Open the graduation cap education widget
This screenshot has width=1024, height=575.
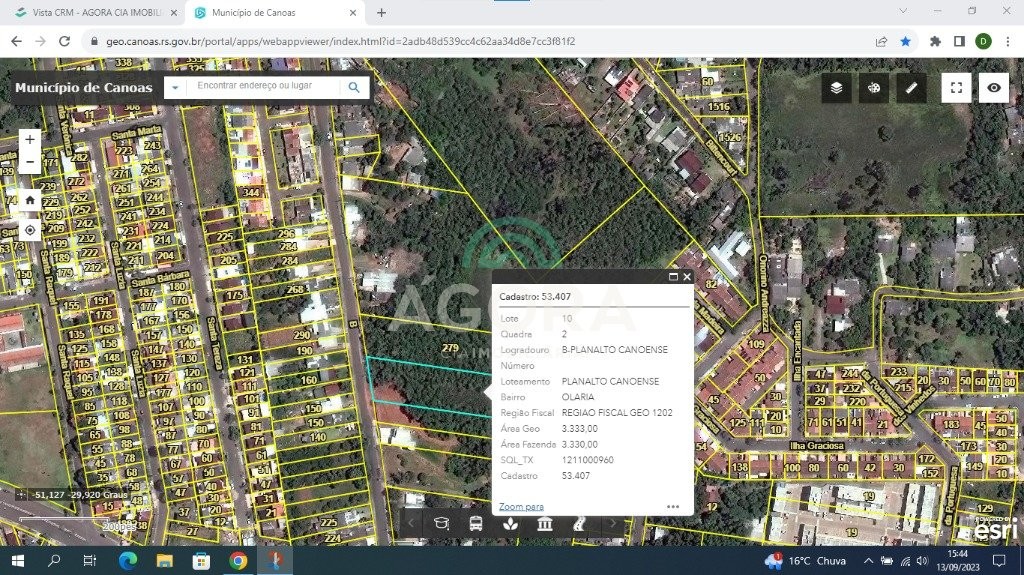point(441,524)
